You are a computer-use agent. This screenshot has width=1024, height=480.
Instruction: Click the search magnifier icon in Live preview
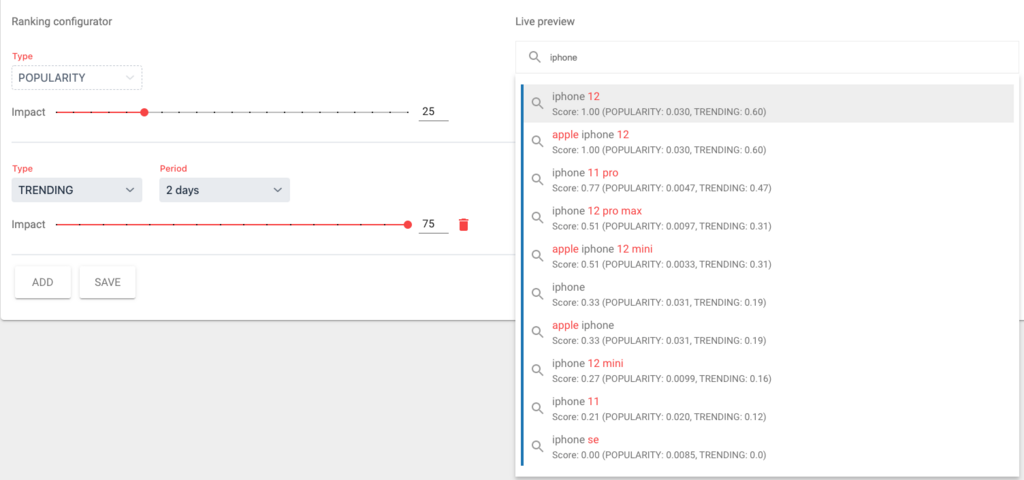click(x=534, y=57)
